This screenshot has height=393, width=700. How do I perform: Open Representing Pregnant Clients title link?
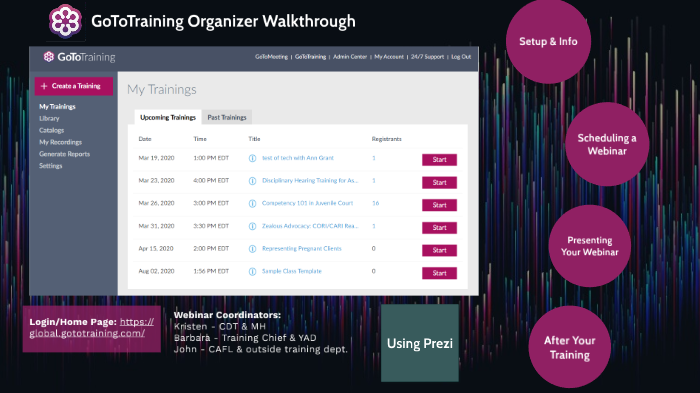click(x=302, y=249)
